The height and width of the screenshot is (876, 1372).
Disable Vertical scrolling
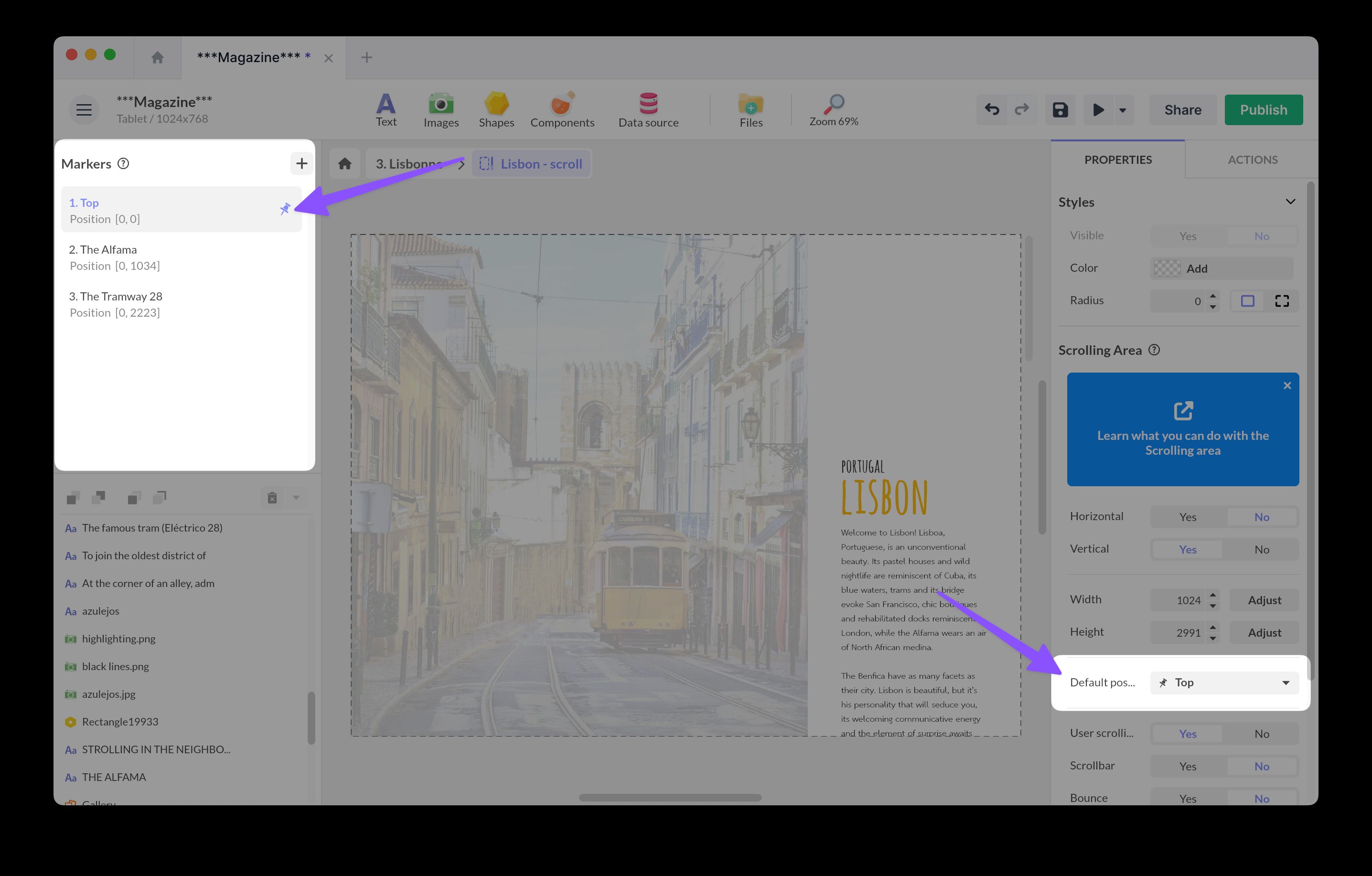tap(1262, 549)
